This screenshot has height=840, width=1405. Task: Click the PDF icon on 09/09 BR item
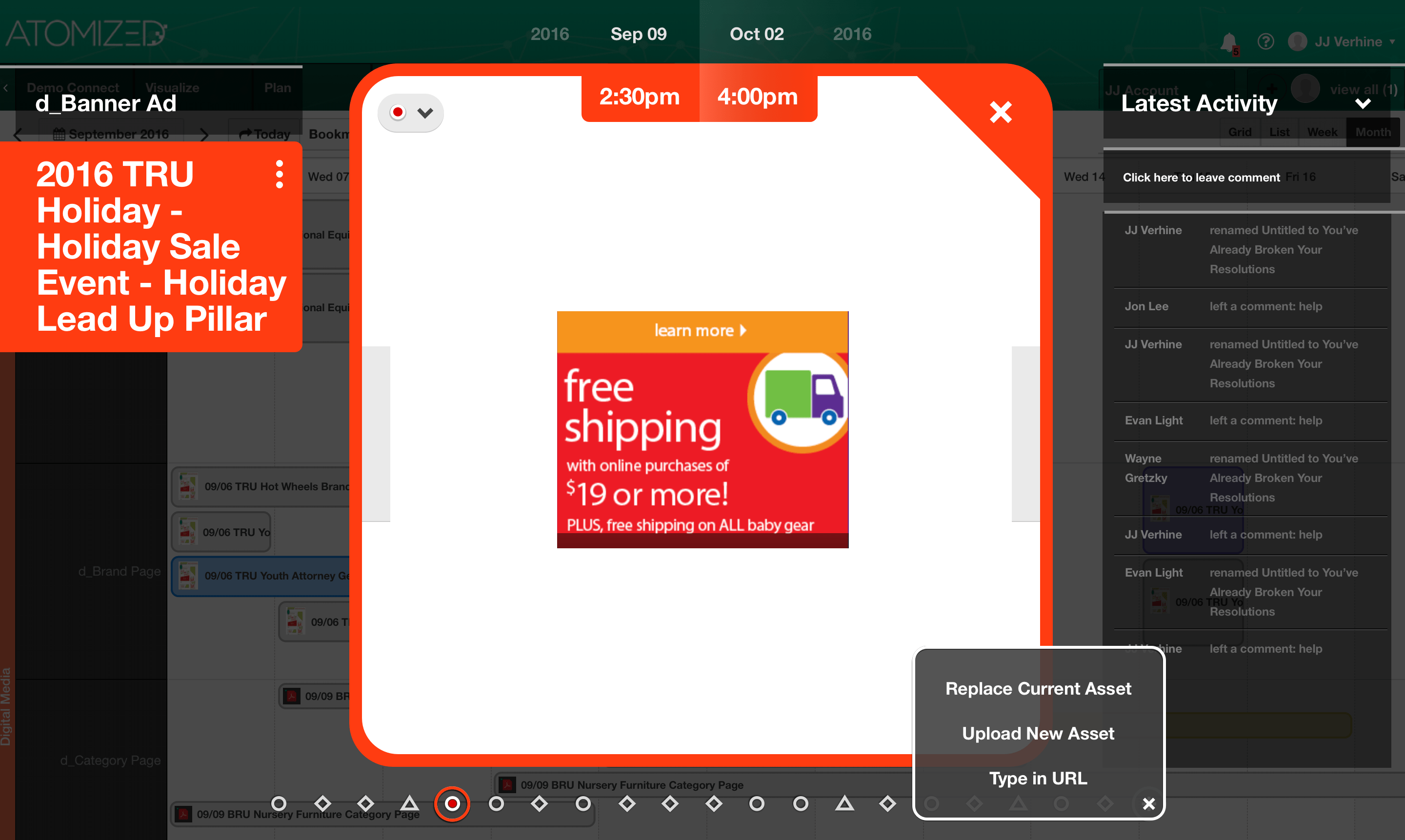[292, 696]
